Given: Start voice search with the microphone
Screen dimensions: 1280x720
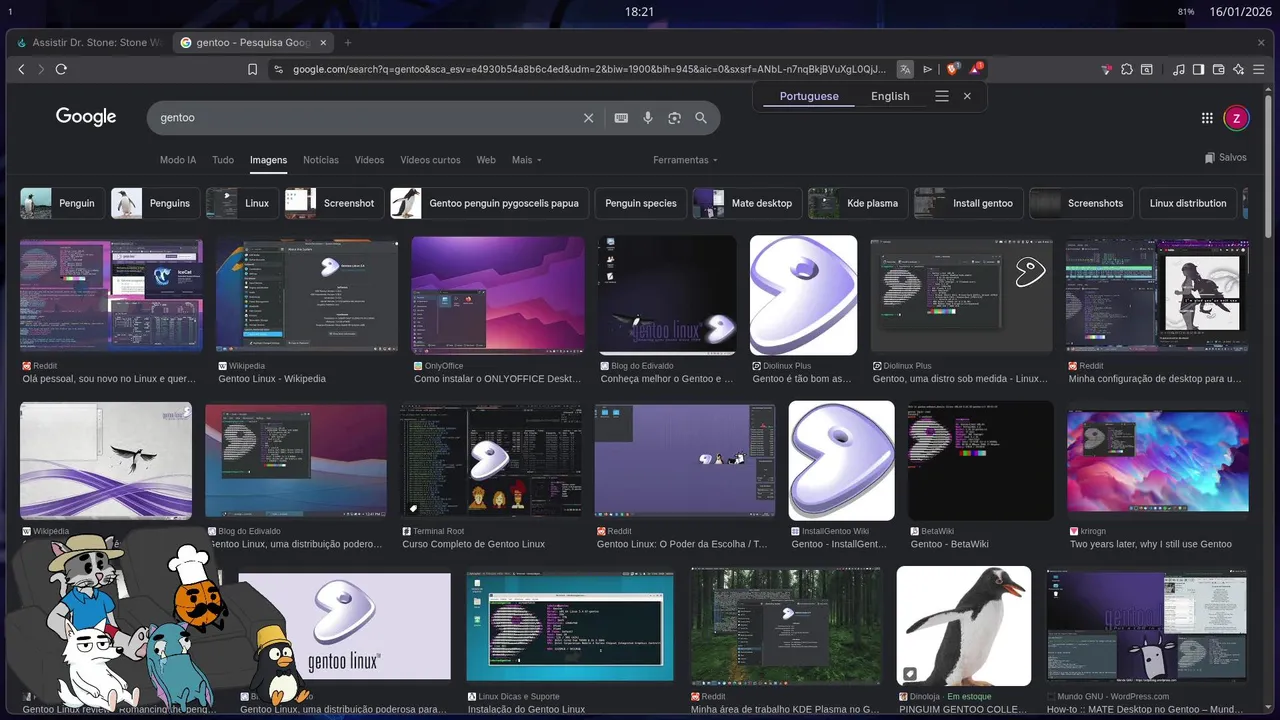Looking at the screenshot, I should click(648, 118).
